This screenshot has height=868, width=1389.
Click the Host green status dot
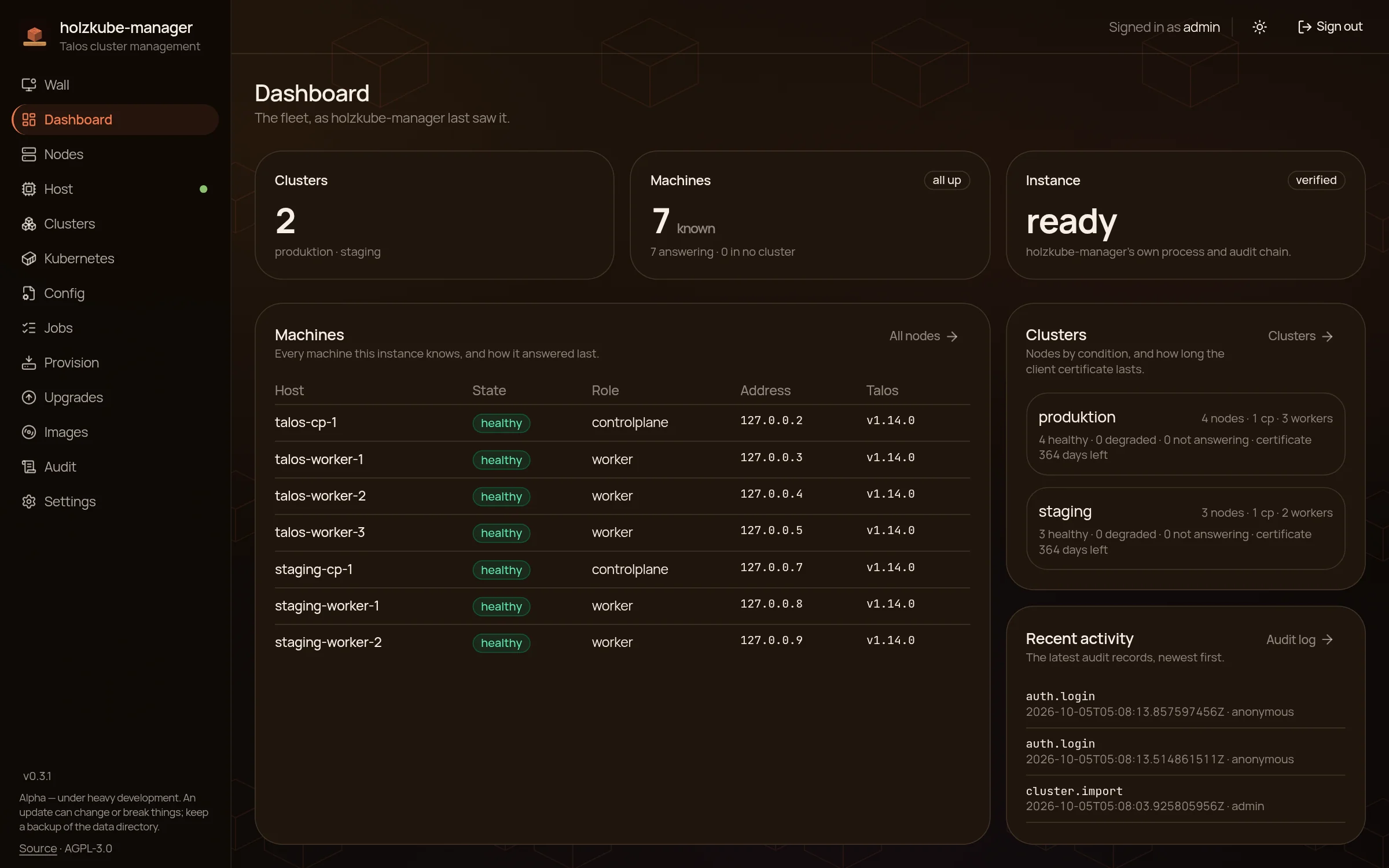point(203,189)
